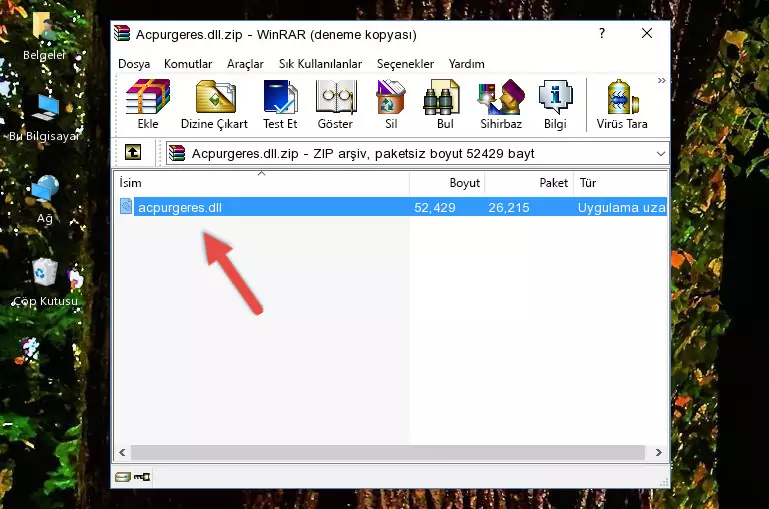Viewport: 769px width, 509px height.
Task: Close the WinRAR window
Action: tap(647, 33)
